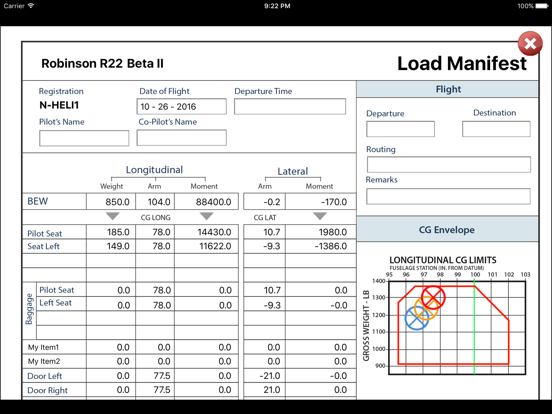Tap BEW moment value 88400.0
552x414 pixels.
coord(206,202)
